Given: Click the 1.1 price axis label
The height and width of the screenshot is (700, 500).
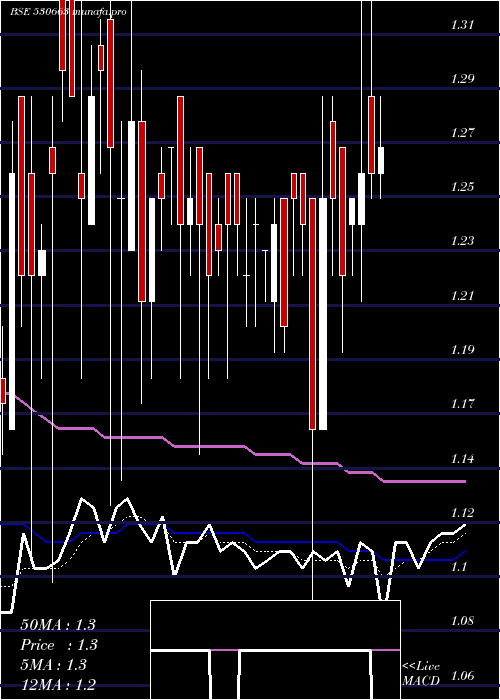Looking at the screenshot, I should (x=459, y=567).
